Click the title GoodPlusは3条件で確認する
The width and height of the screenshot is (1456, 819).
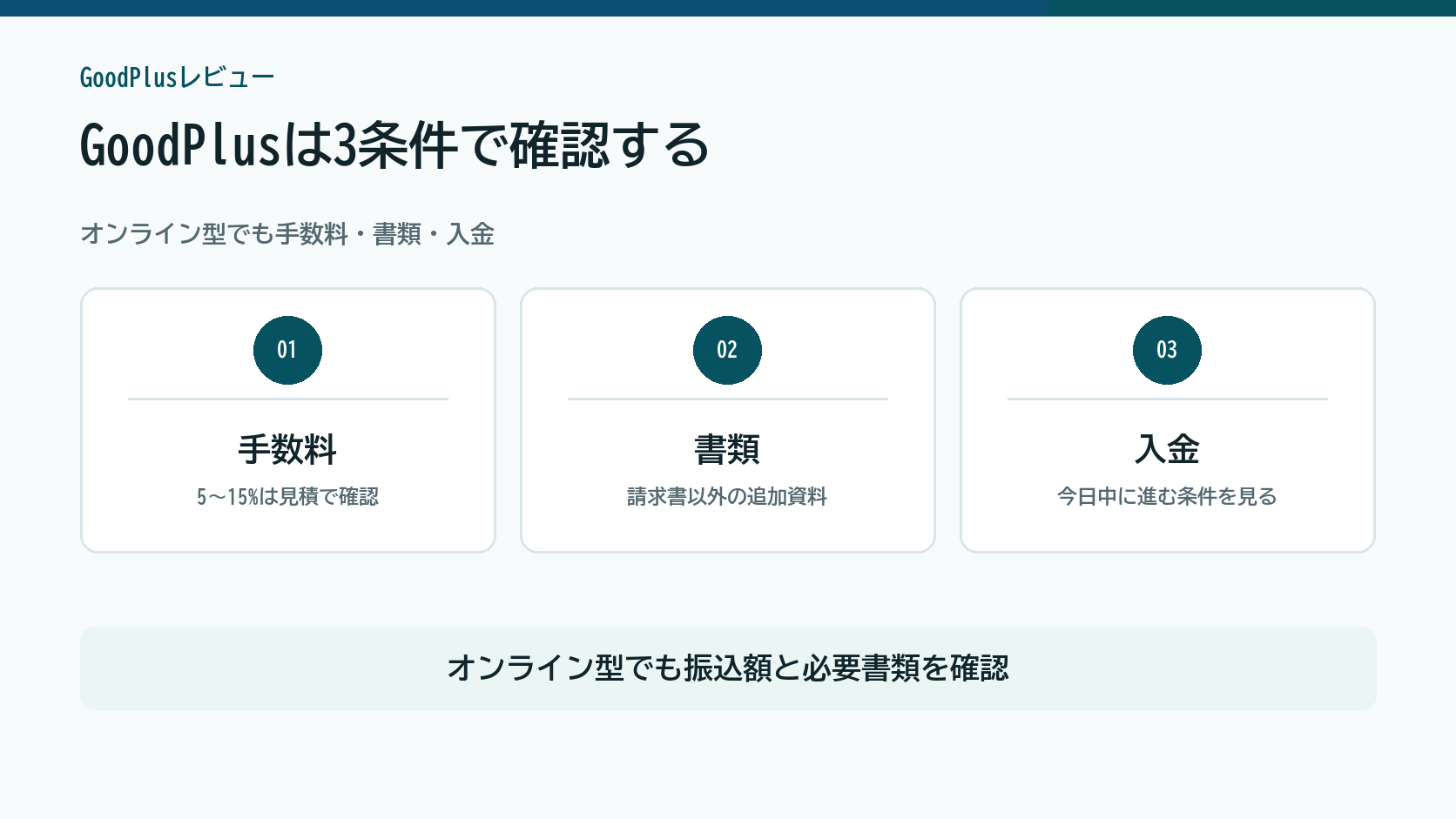pos(394,144)
